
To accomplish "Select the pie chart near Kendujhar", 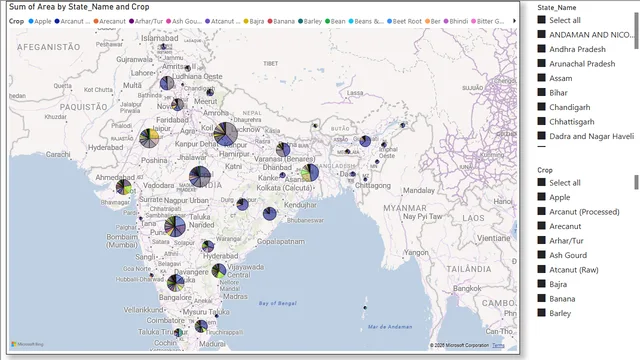I will point(269,213).
